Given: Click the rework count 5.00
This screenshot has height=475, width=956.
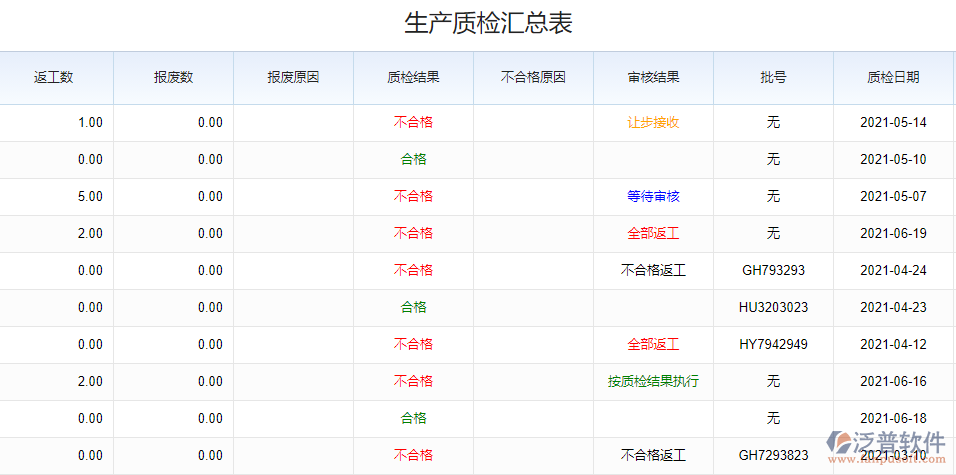Looking at the screenshot, I should click(91, 196).
